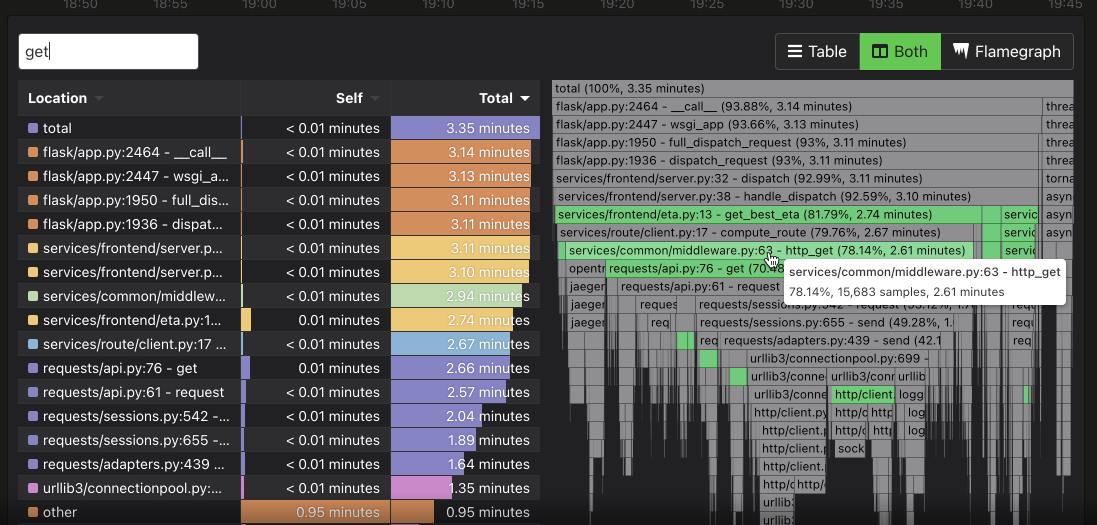Select the flask/app.py:2447 - wsgi_a... table row

pyautogui.click(x=279, y=176)
